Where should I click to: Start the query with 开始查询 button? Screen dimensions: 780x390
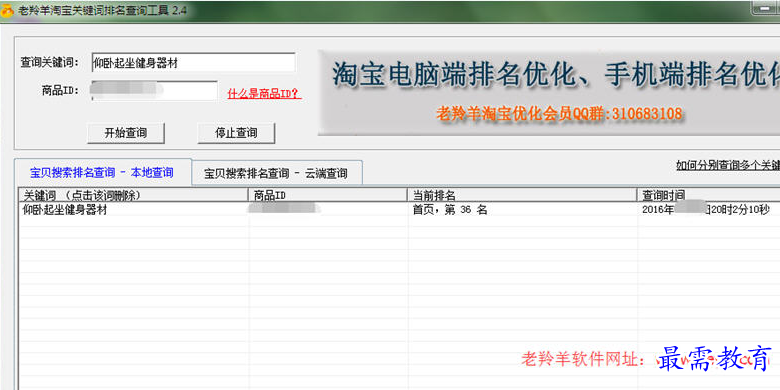(x=126, y=133)
